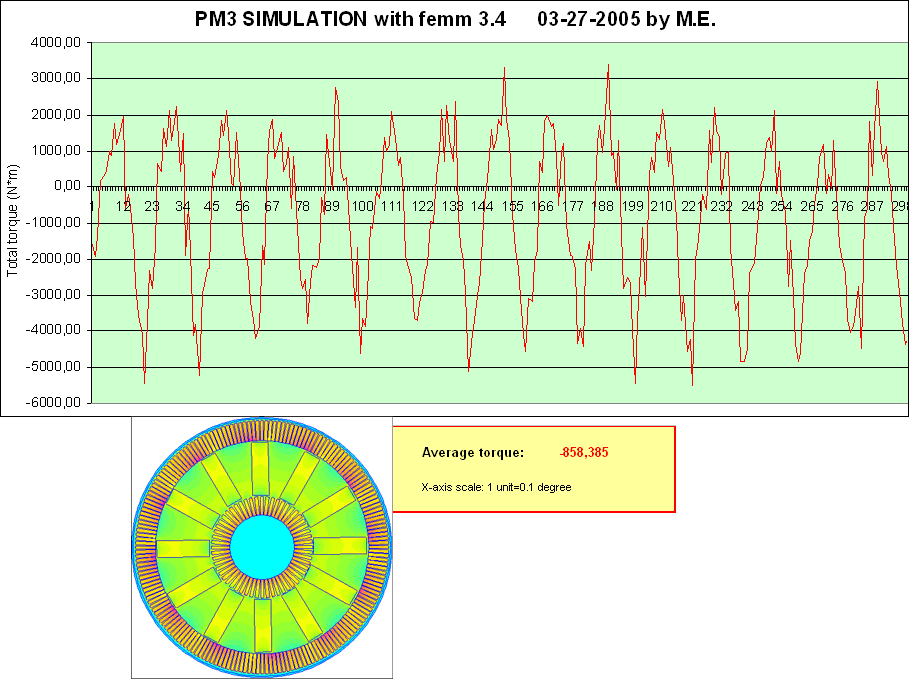Click the Average torque label
909x679 pixels.
(472, 453)
